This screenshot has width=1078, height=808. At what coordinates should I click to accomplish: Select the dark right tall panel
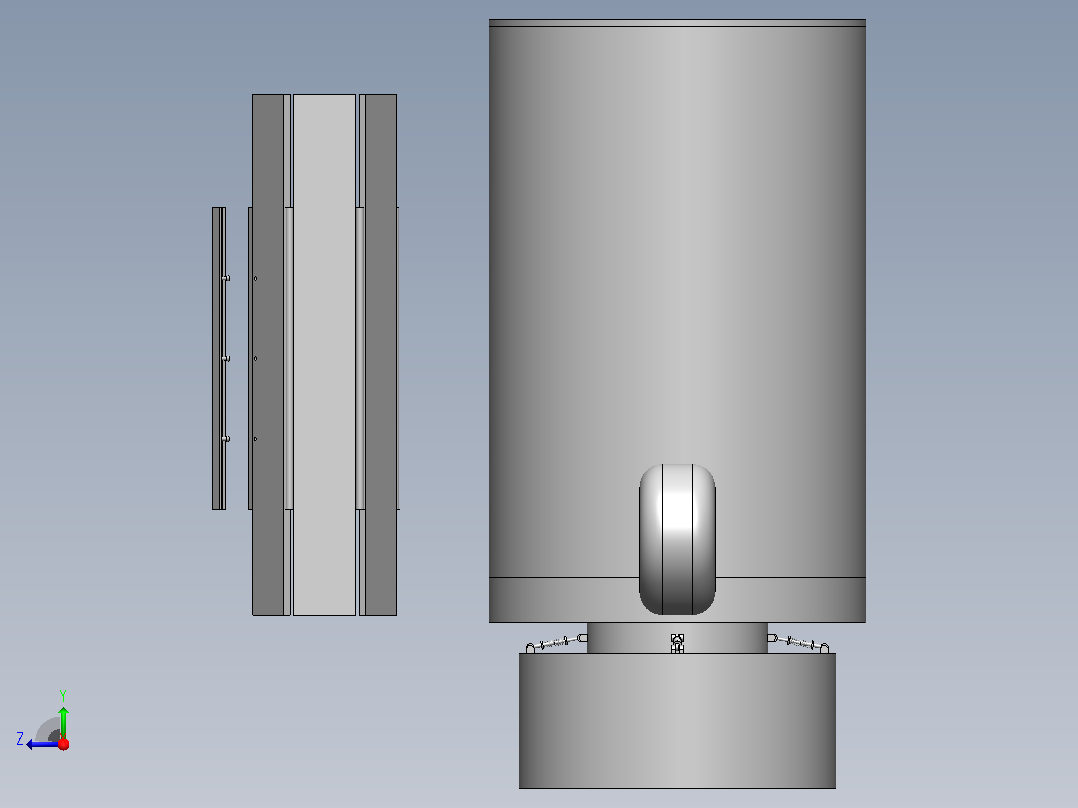tap(381, 355)
